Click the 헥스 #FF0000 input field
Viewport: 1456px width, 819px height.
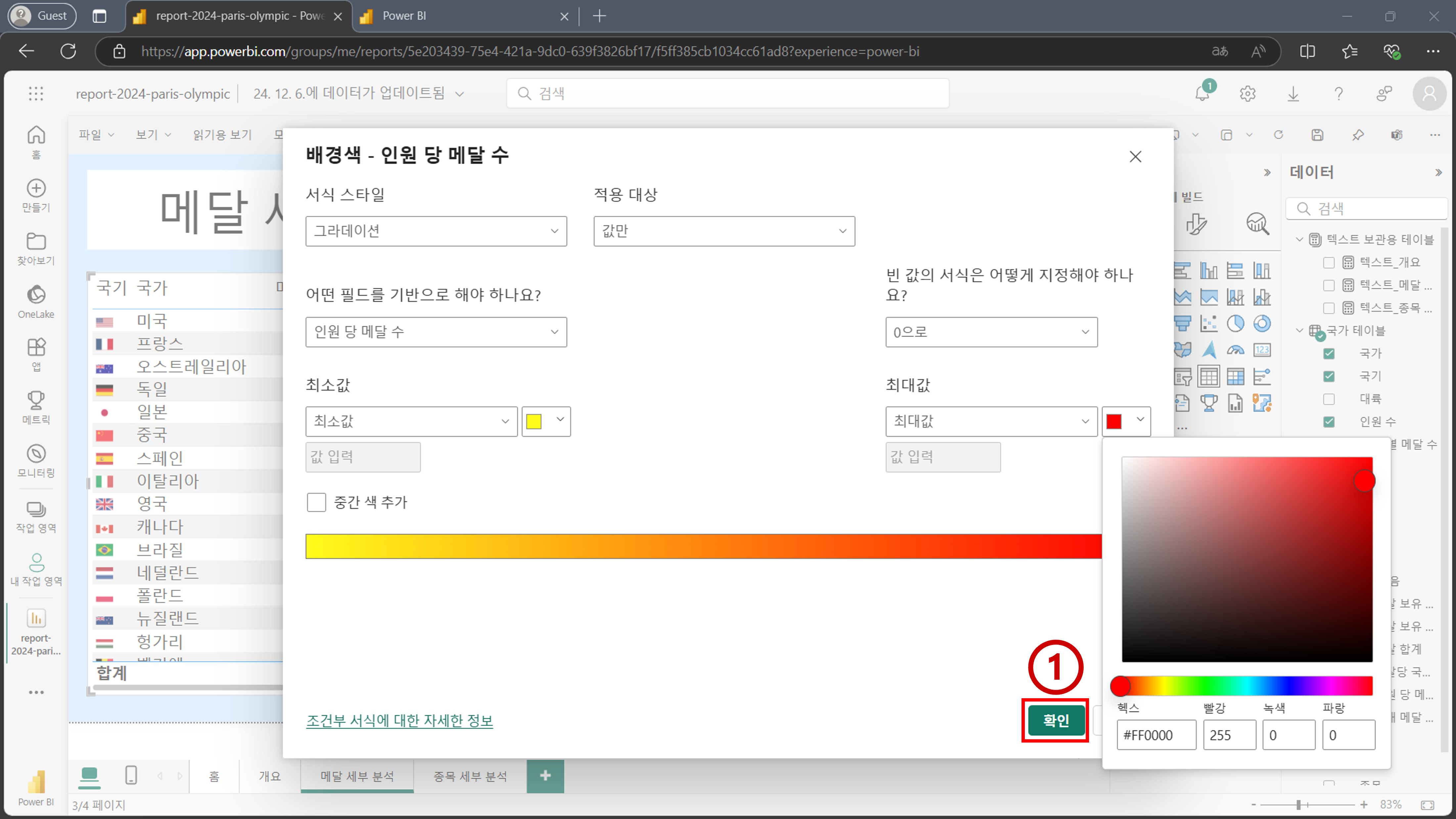[x=1157, y=735]
